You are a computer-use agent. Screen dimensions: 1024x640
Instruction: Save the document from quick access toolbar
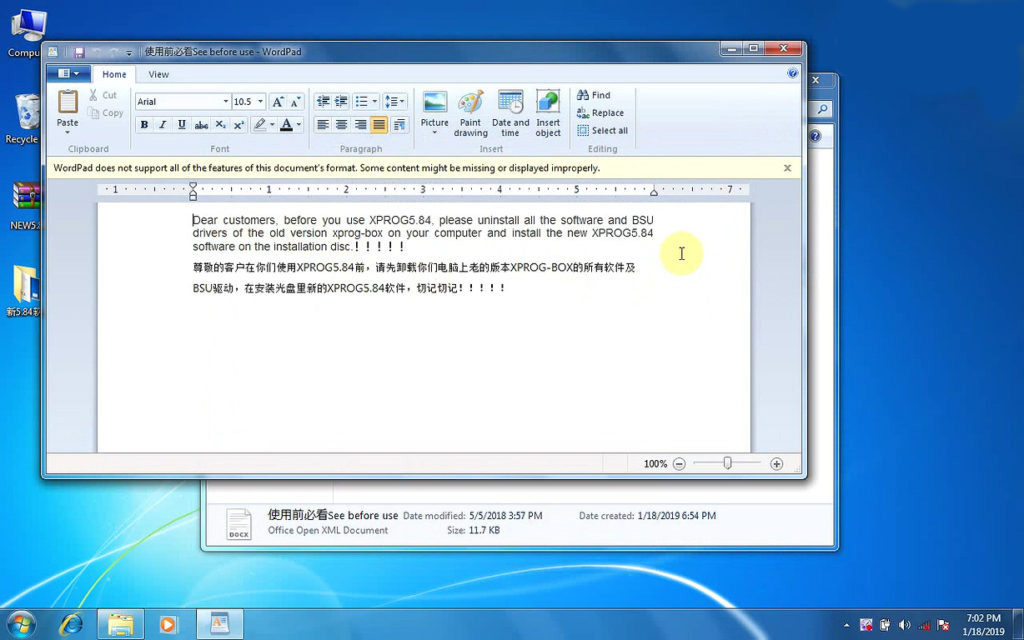pos(79,52)
